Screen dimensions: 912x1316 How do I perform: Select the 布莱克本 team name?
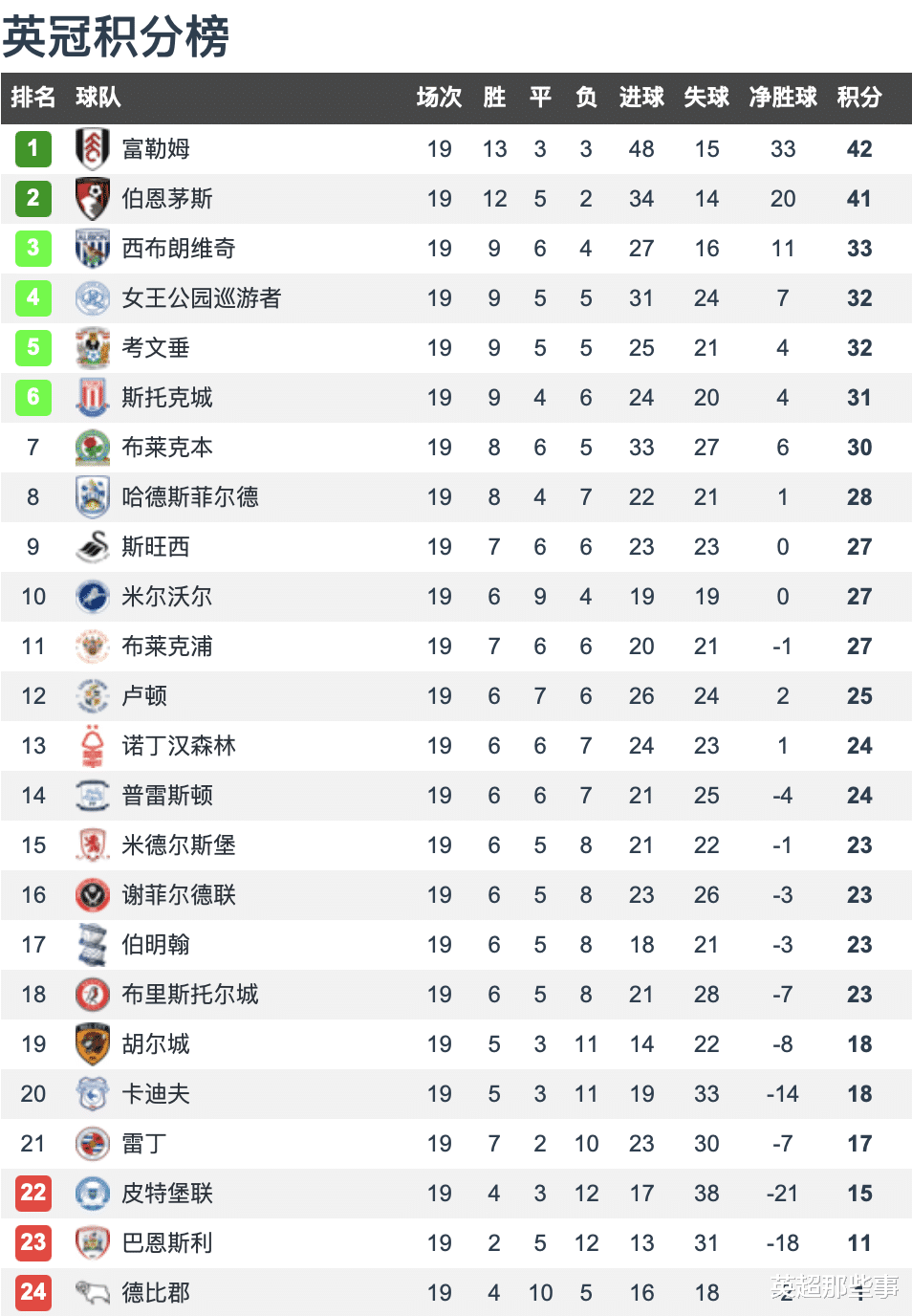167,447
